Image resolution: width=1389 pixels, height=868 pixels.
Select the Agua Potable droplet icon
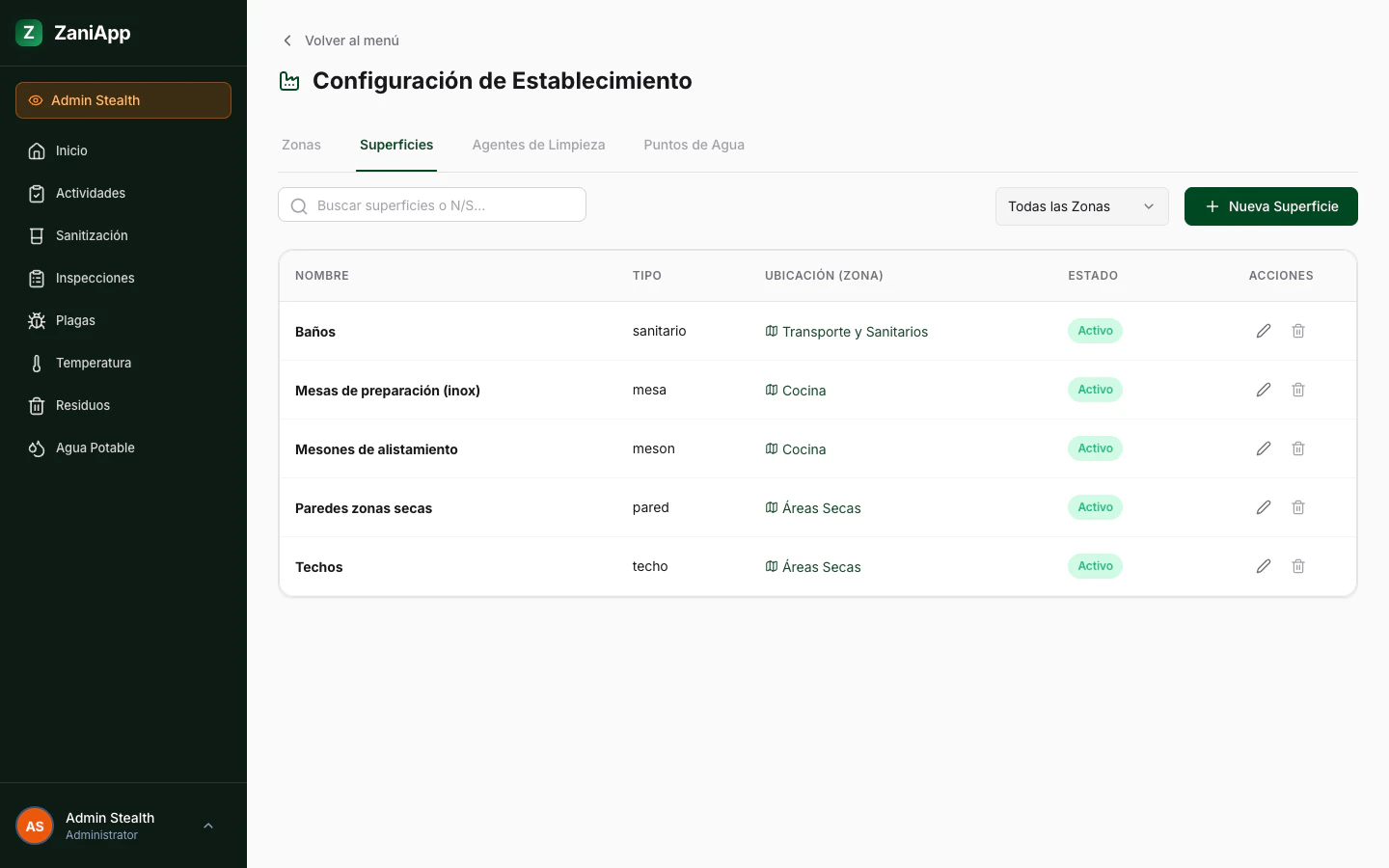[36, 448]
